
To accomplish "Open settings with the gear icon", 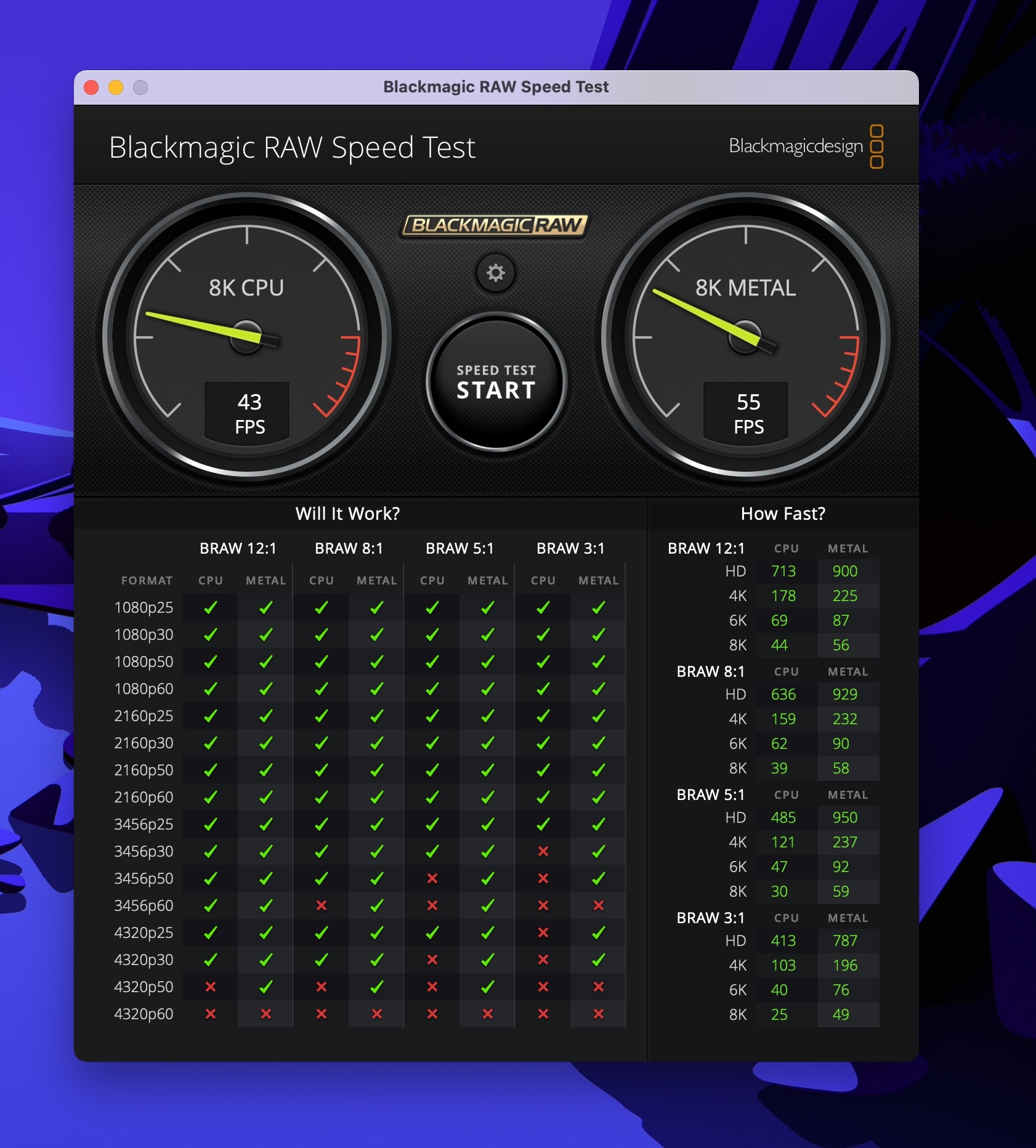I will pos(495,273).
